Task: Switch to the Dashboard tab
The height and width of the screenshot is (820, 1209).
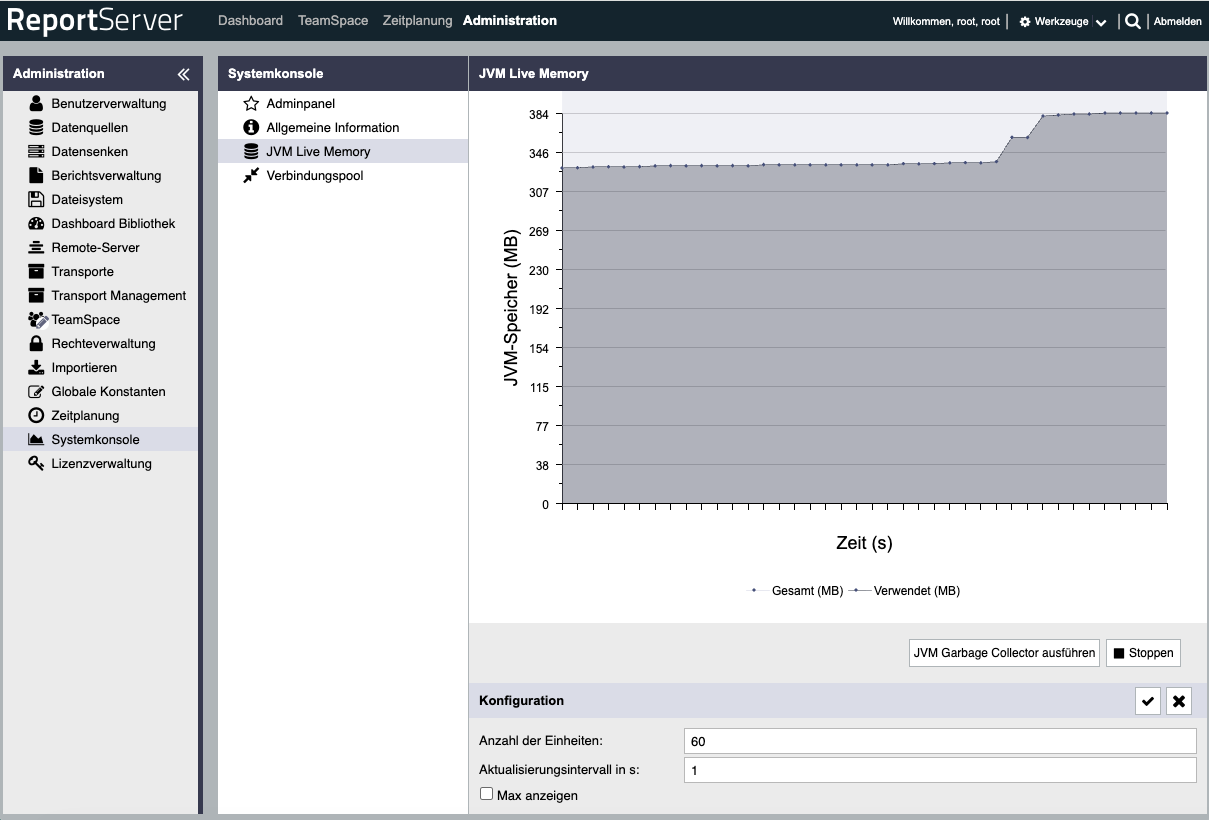Action: tap(250, 20)
